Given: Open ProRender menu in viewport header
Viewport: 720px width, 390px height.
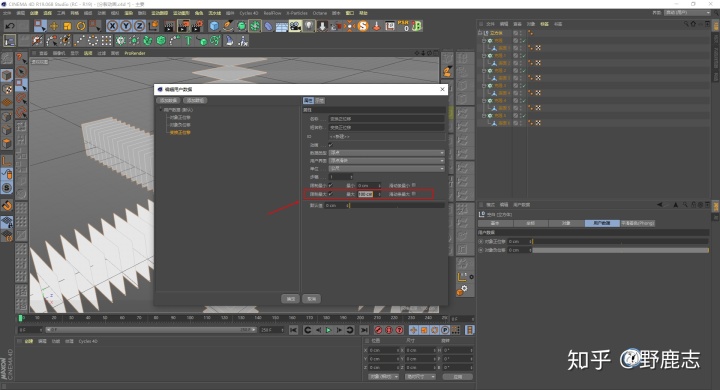Looking at the screenshot, I should (x=135, y=53).
